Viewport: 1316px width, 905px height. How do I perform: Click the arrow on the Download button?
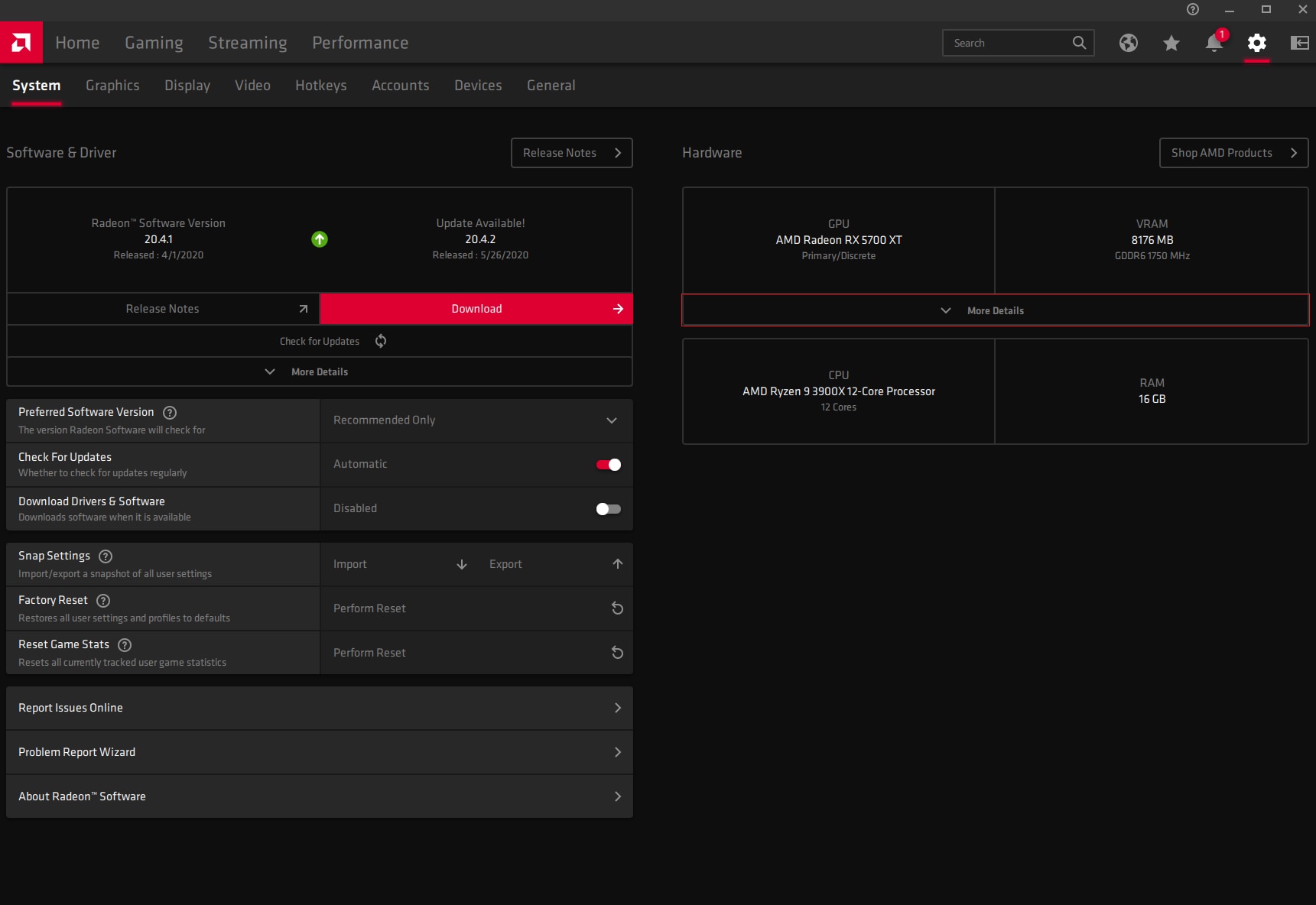(618, 309)
